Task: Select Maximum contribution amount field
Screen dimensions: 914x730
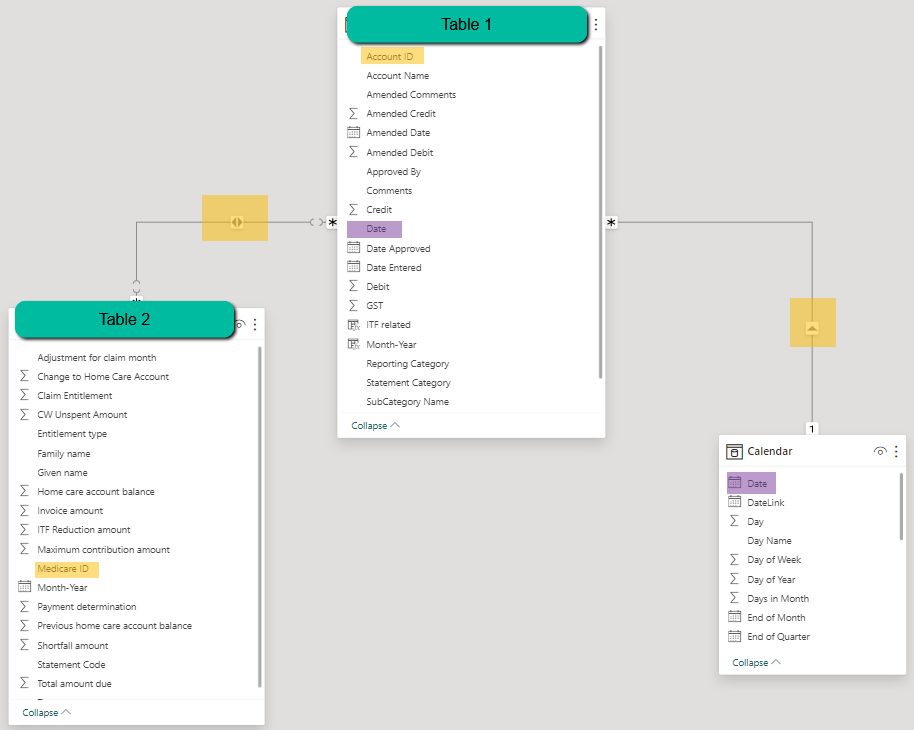Action: pos(104,549)
